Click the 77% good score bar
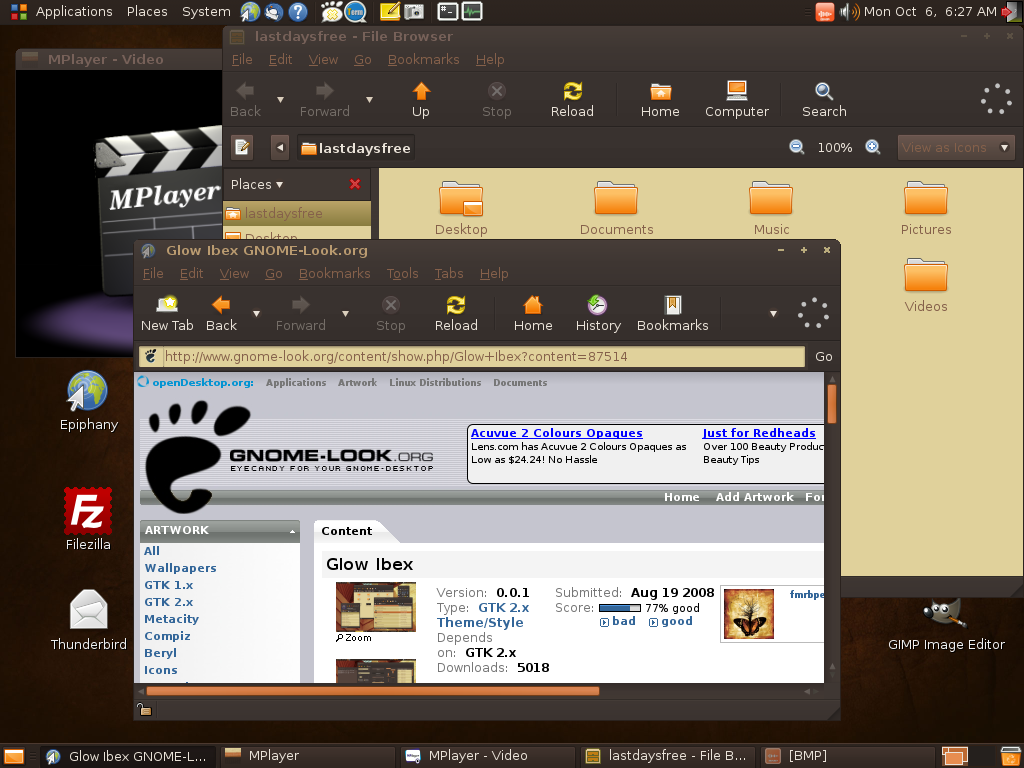This screenshot has width=1024, height=768. coord(619,608)
